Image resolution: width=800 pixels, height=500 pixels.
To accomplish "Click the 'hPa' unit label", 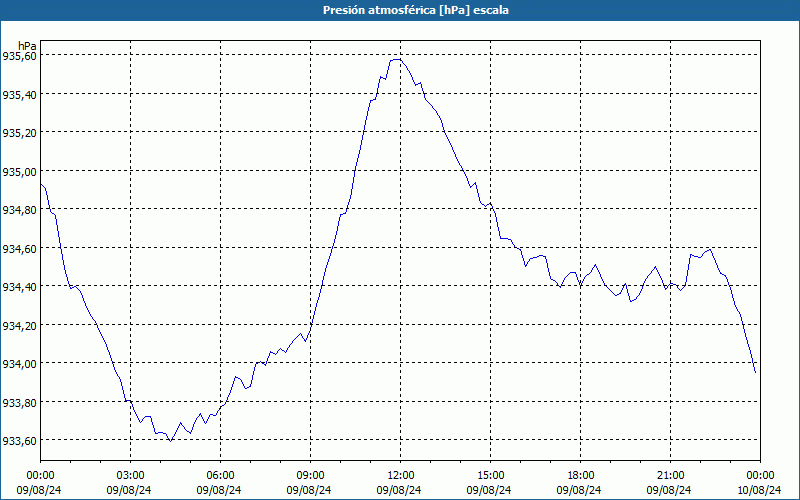I will point(28,46).
